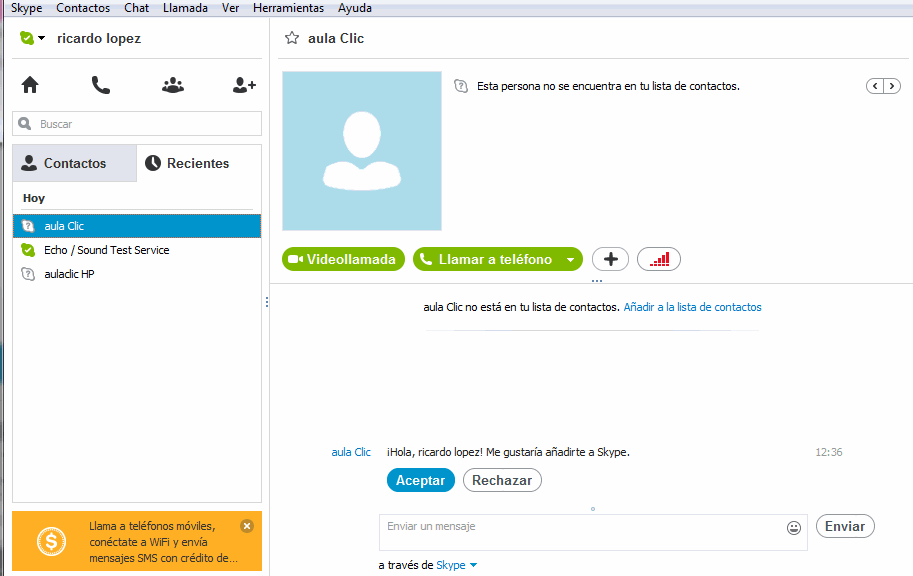913x576 pixels.
Task: Expand the Llamar a teléfono dropdown arrow
Action: click(570, 260)
